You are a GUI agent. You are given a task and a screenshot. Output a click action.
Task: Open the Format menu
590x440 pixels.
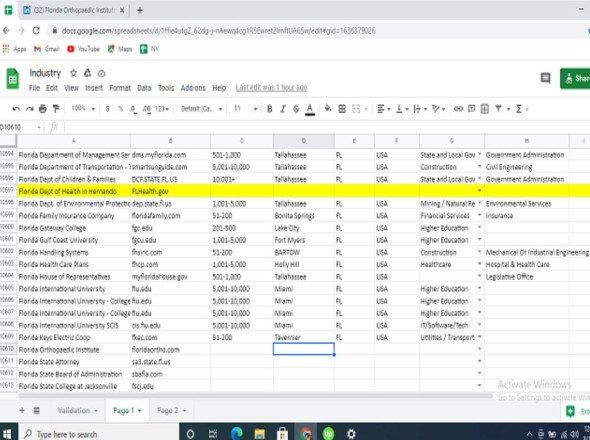120,88
